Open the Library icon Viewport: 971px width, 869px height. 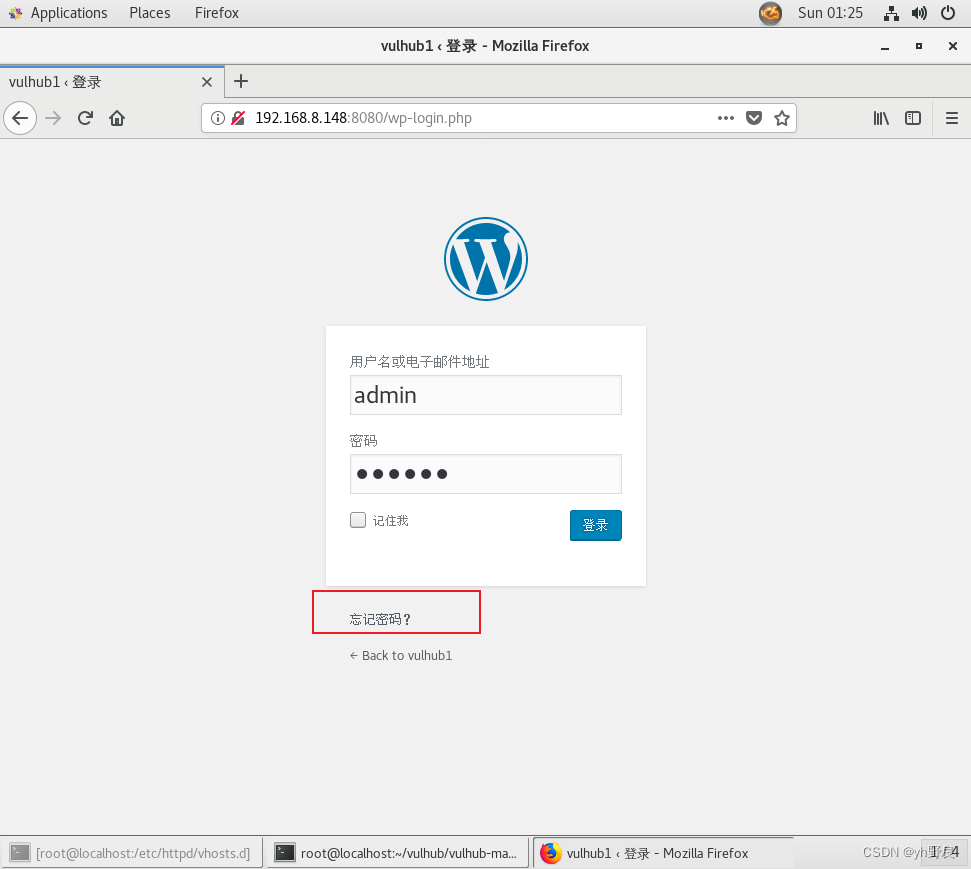click(x=881, y=118)
